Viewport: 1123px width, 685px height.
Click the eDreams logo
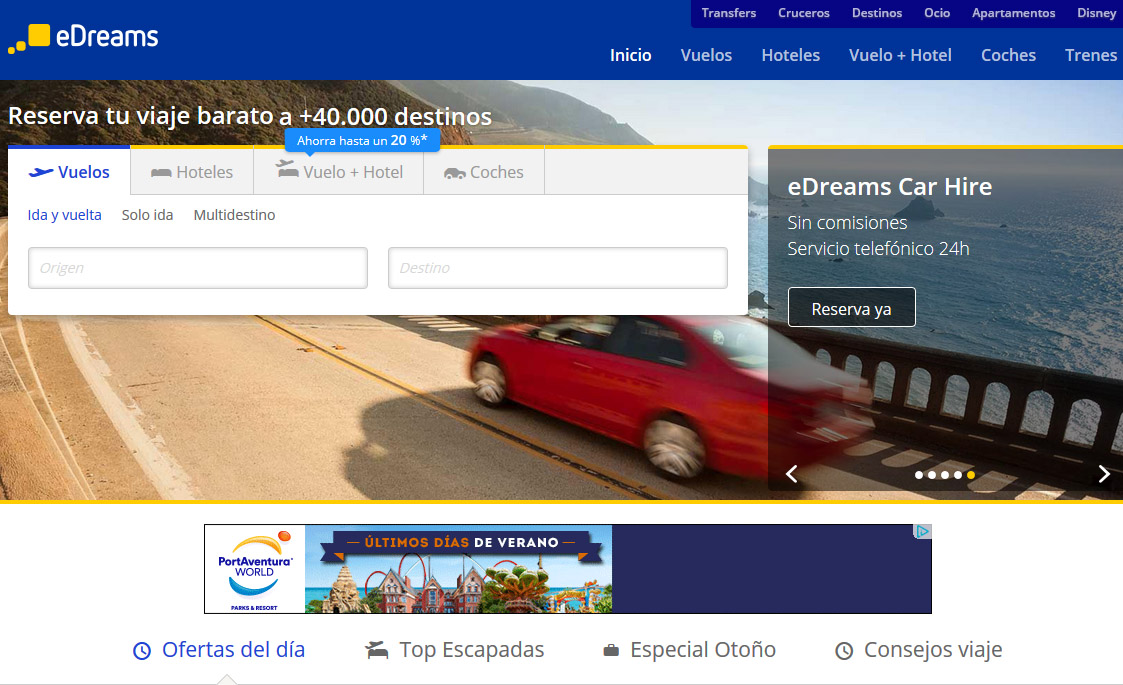(x=83, y=38)
